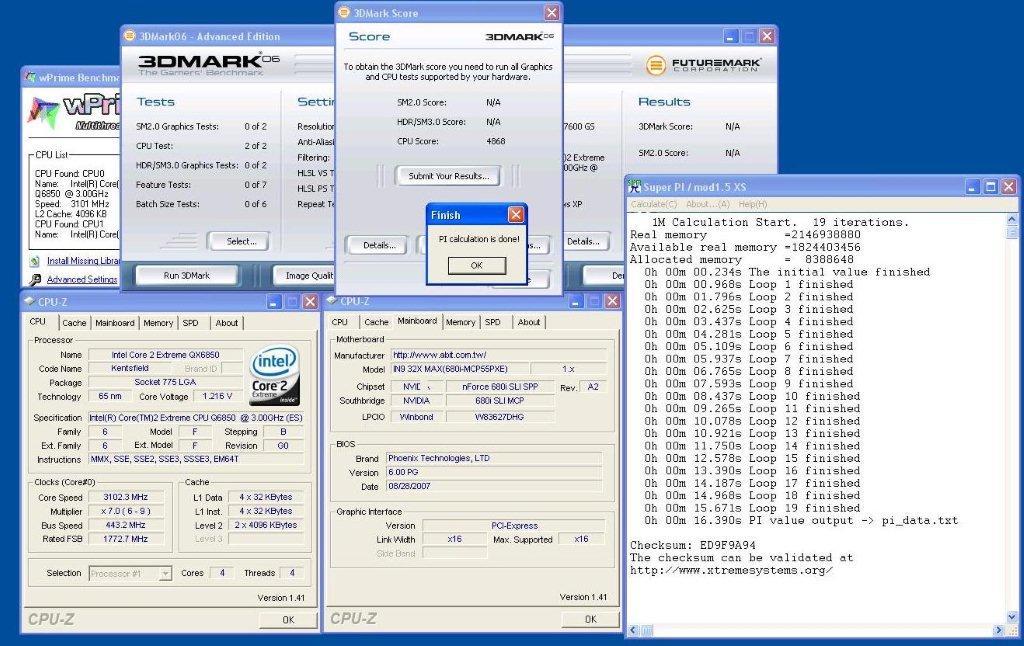Open the SPD tab in right CPU-Z window
This screenshot has height=646, width=1024.
coord(492,322)
